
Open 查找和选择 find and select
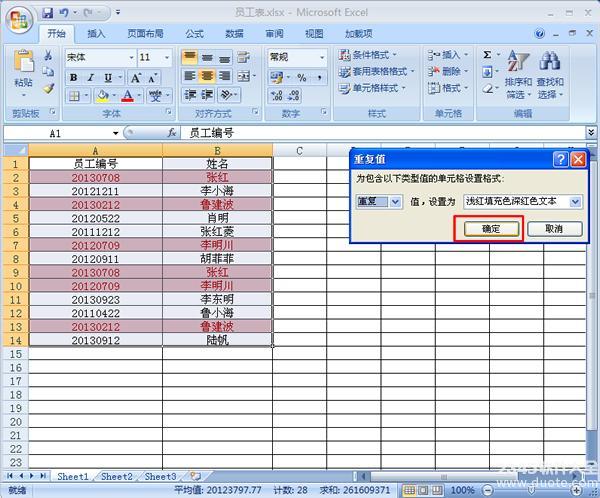pyautogui.click(x=550, y=75)
